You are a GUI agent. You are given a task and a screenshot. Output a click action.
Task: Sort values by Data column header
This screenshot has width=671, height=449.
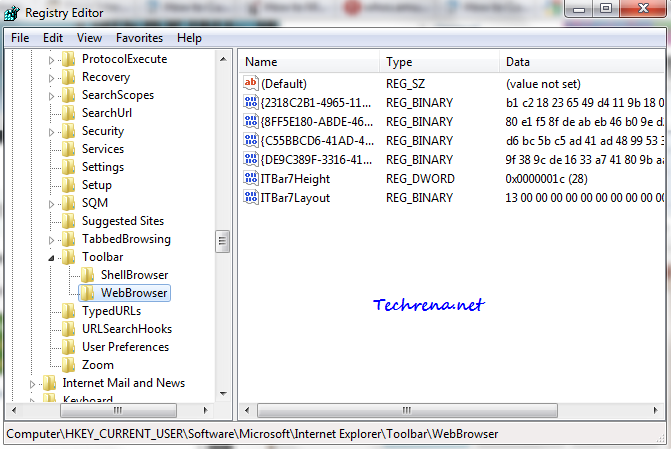582,62
